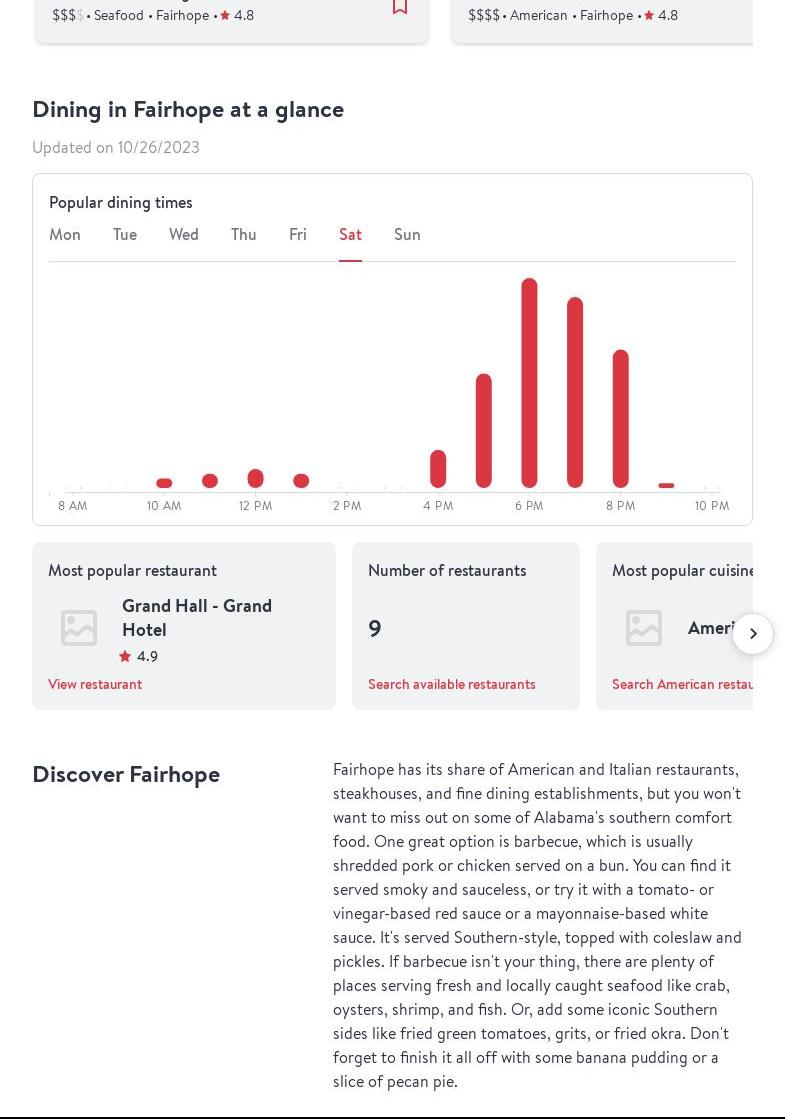Click the 8 PM chart bar
This screenshot has height=1119, width=785.
(620, 418)
